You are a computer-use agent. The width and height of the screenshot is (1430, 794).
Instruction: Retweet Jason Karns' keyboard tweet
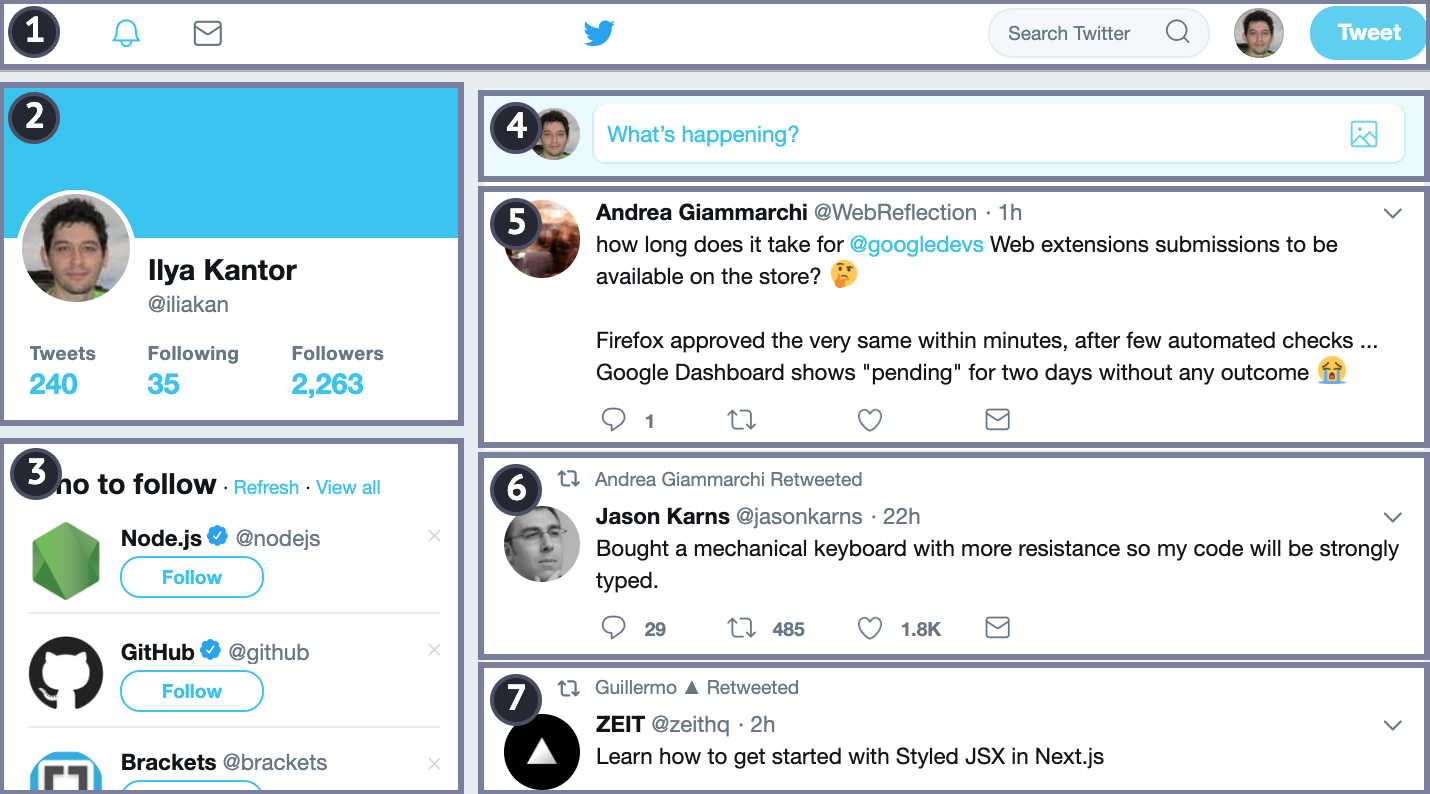pyautogui.click(x=741, y=628)
